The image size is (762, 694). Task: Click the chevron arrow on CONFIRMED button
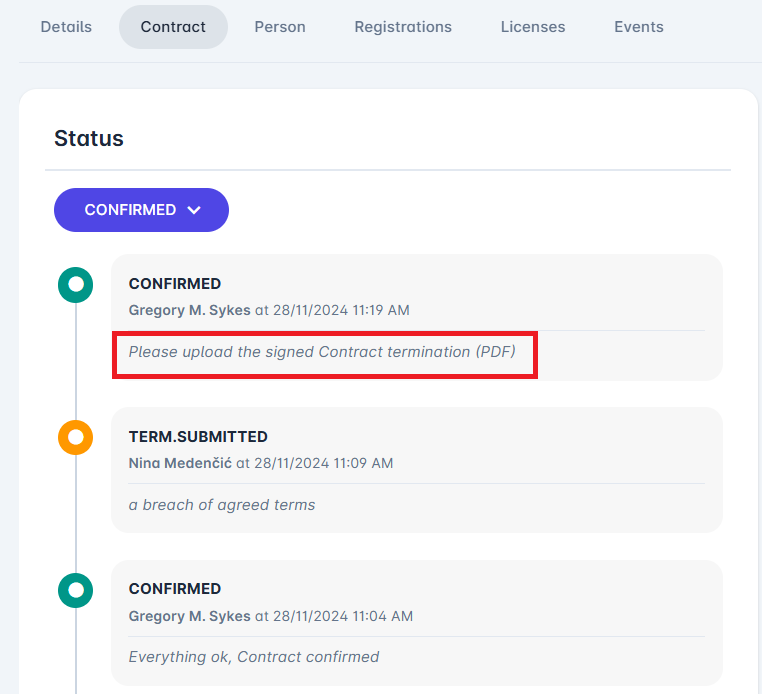click(194, 210)
